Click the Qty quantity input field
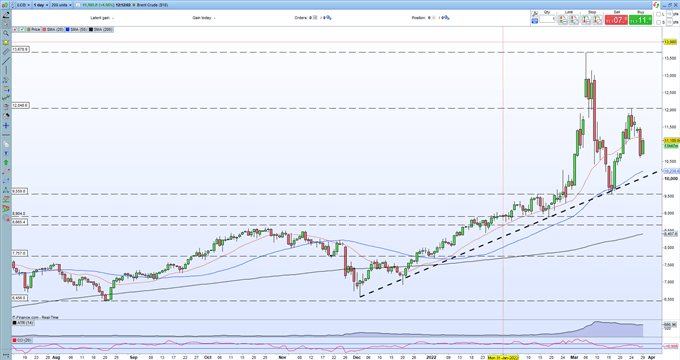The height and width of the screenshot is (360, 680). [x=547, y=20]
